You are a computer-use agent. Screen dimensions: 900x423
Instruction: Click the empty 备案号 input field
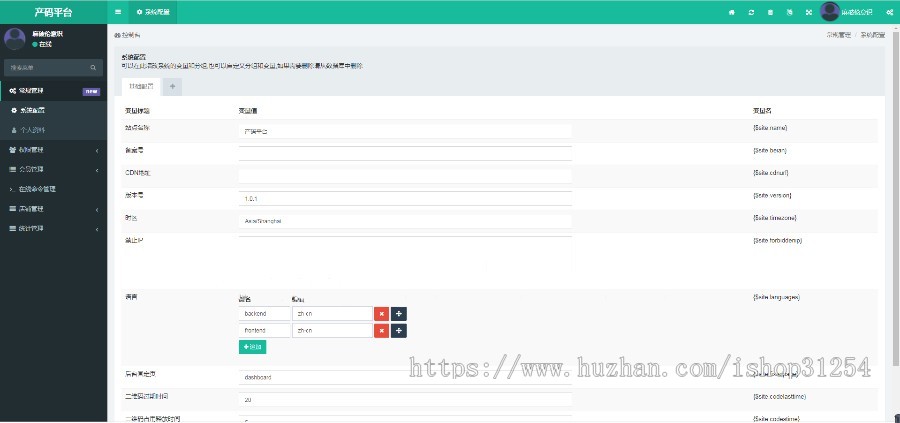coord(405,153)
